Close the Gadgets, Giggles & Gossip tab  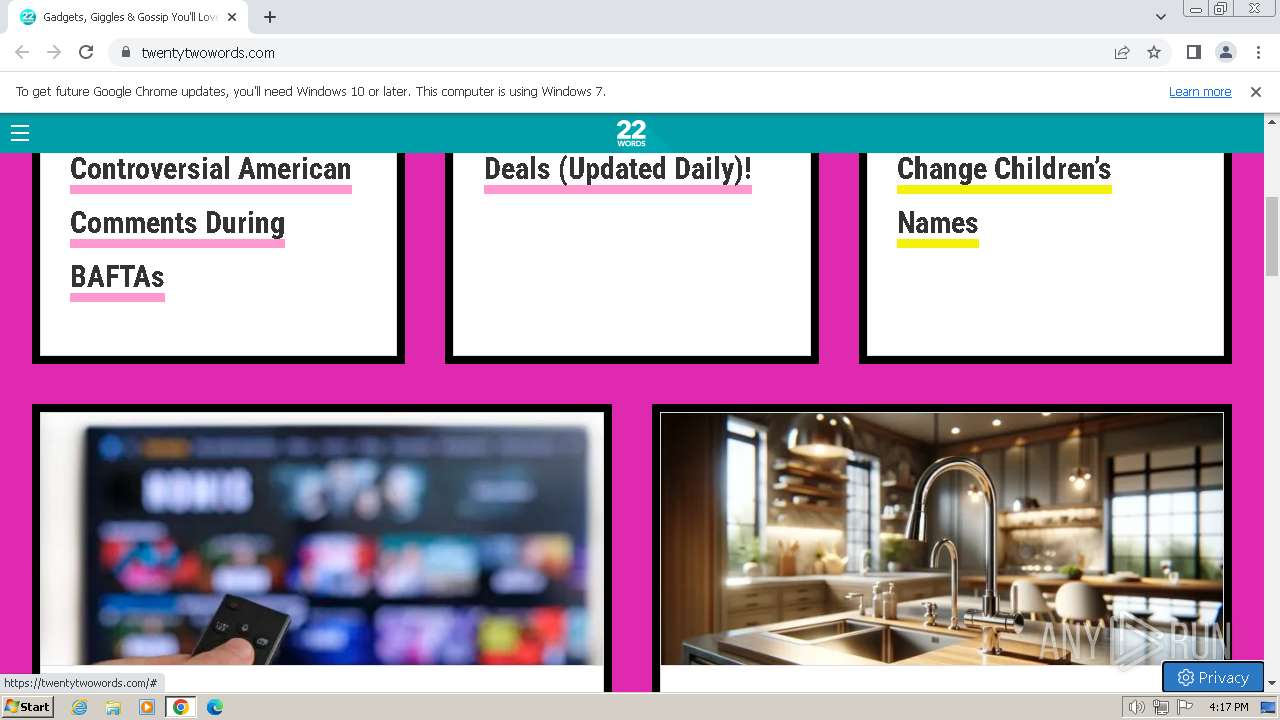pyautogui.click(x=232, y=17)
